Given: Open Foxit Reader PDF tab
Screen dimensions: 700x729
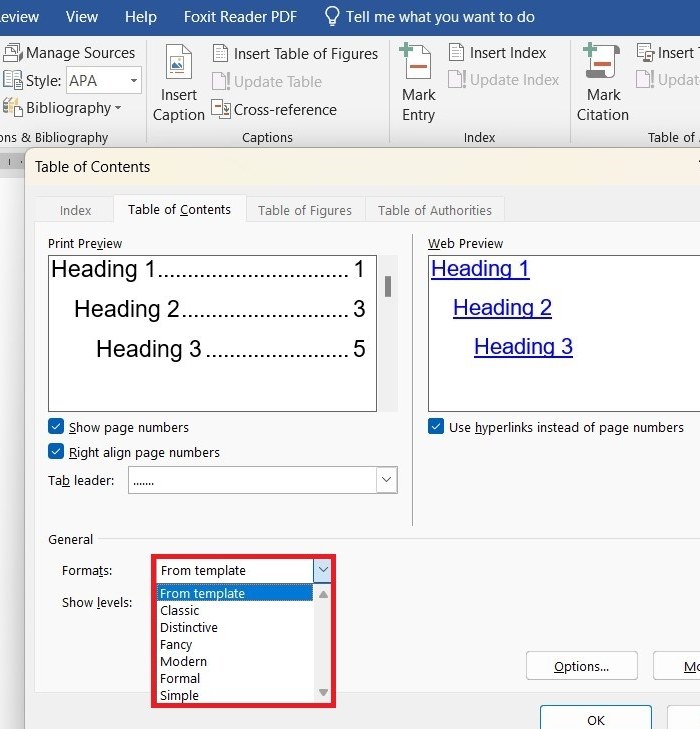Looking at the screenshot, I should click(x=240, y=17).
